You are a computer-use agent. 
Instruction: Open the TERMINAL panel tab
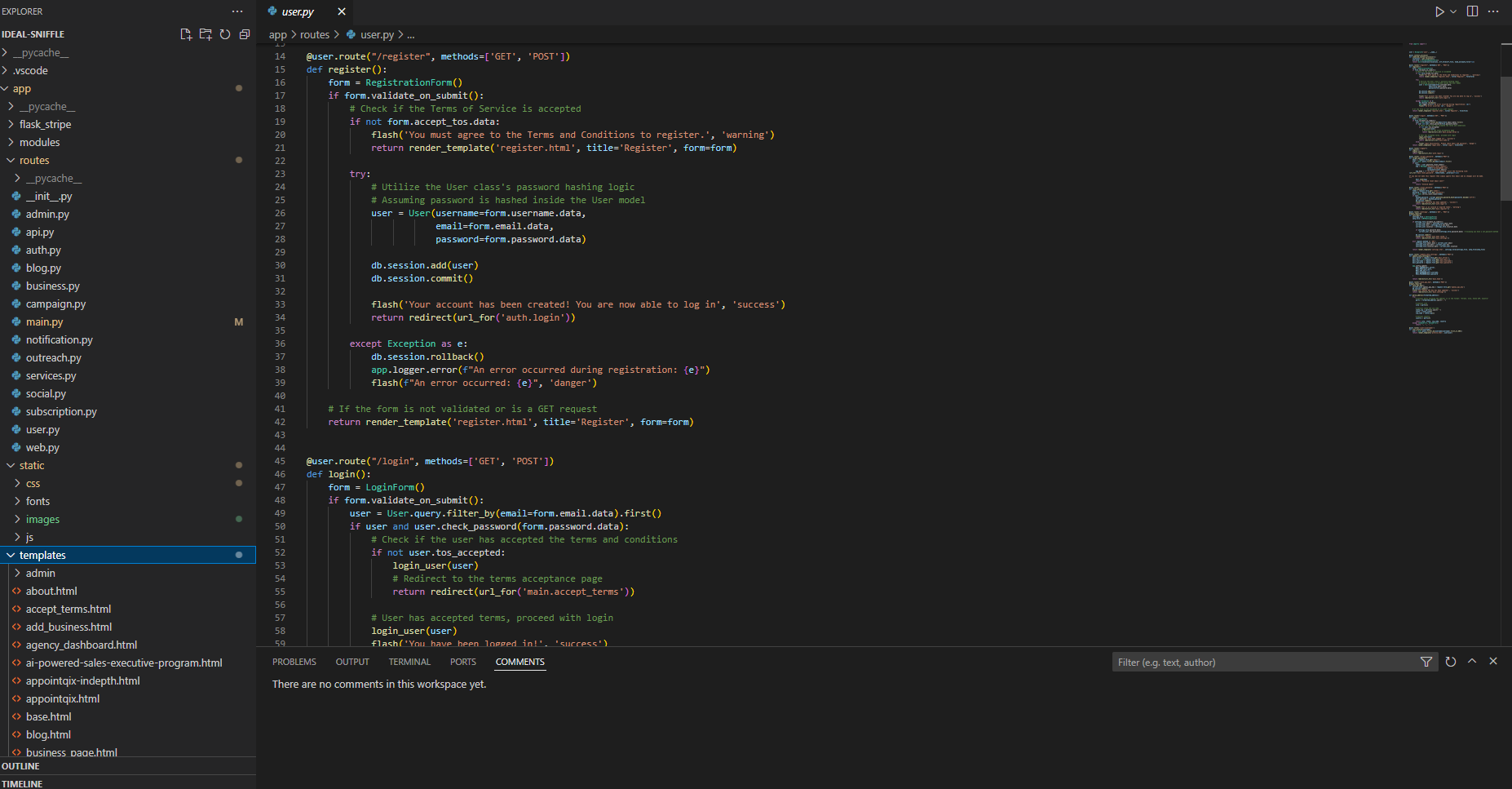point(409,662)
